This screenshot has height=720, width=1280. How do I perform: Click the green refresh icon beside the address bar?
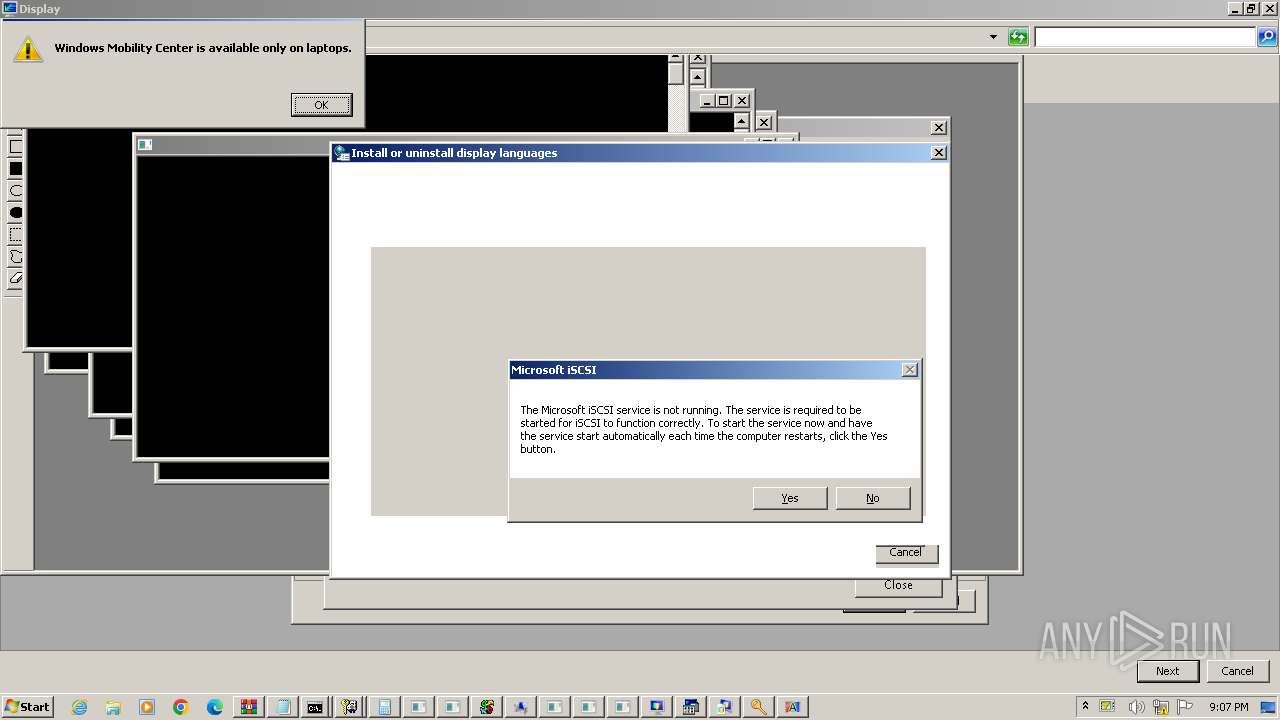(1018, 37)
